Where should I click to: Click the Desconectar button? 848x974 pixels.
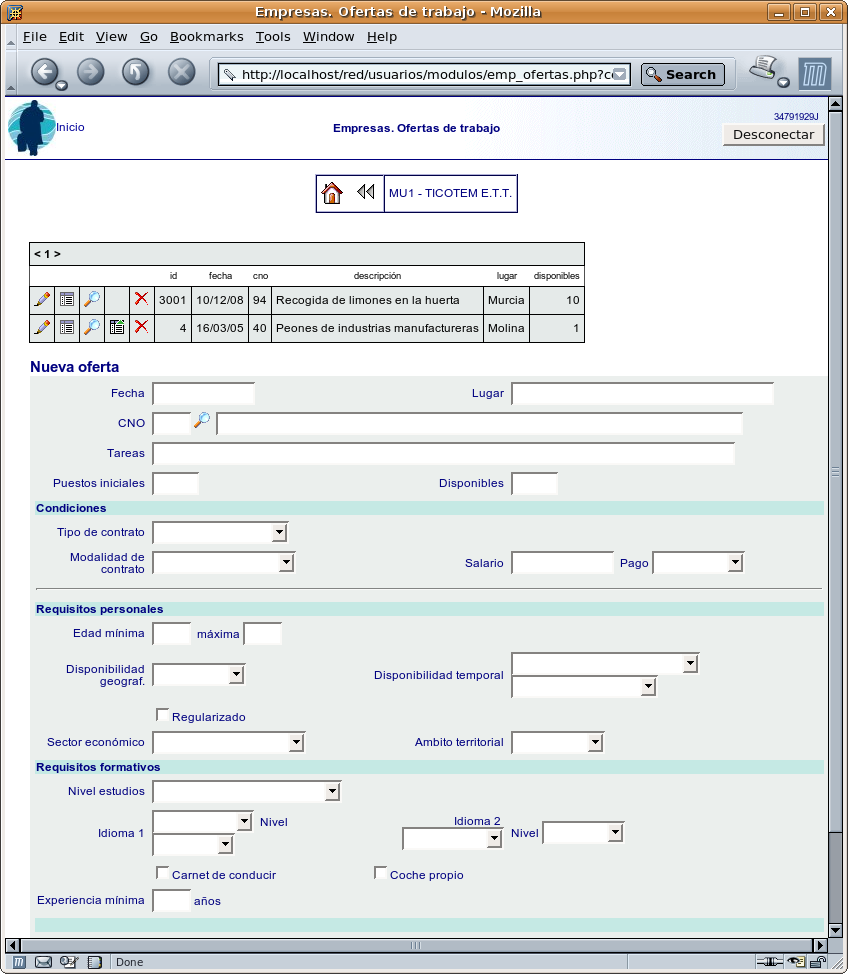coord(773,135)
